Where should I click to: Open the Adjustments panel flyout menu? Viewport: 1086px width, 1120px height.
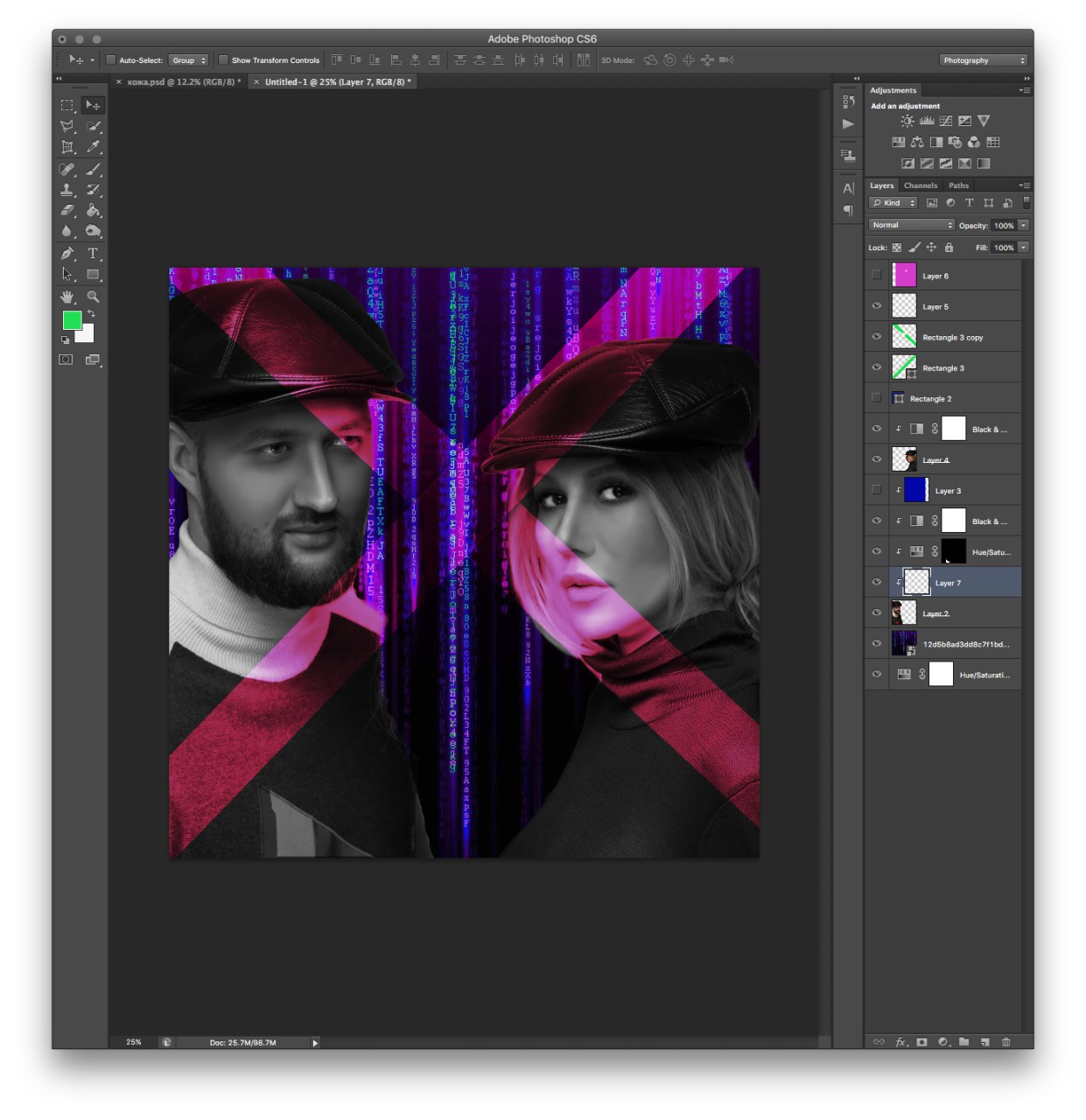pyautogui.click(x=1025, y=90)
